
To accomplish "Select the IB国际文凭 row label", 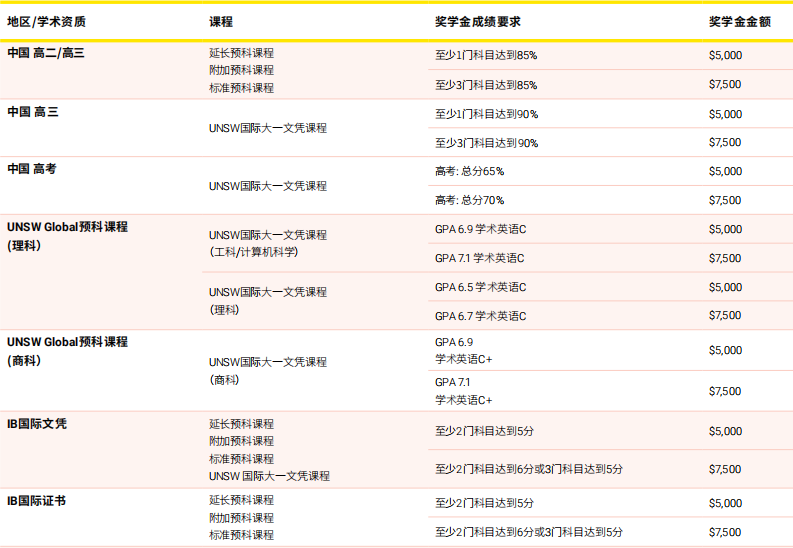I will click(x=37, y=424).
